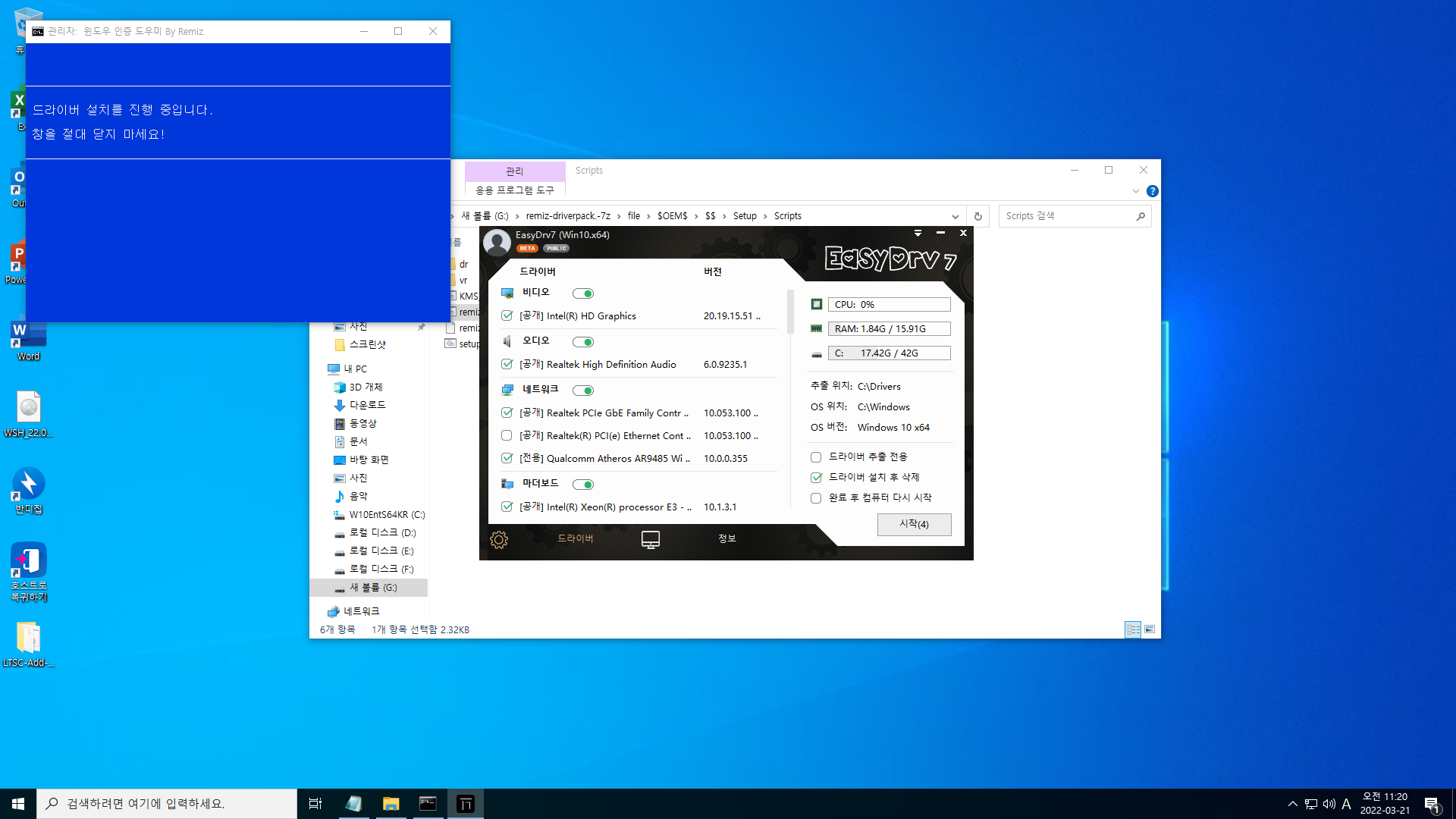This screenshot has width=1456, height=819.
Task: Click the C: drive icon in EasyDrv7
Action: (x=817, y=353)
